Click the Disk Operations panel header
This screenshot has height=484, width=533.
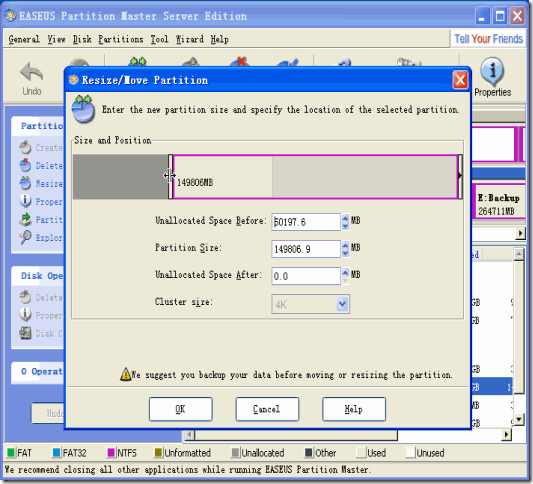point(38,276)
